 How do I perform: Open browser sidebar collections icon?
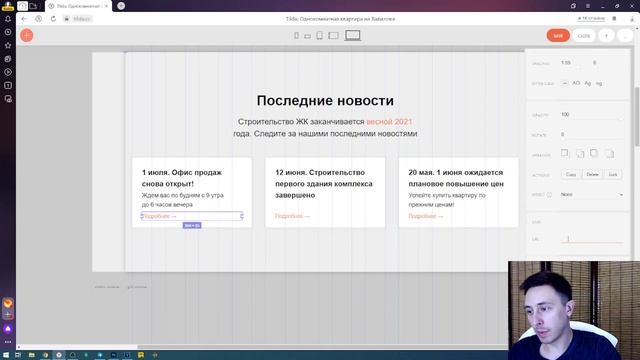tap(8, 59)
